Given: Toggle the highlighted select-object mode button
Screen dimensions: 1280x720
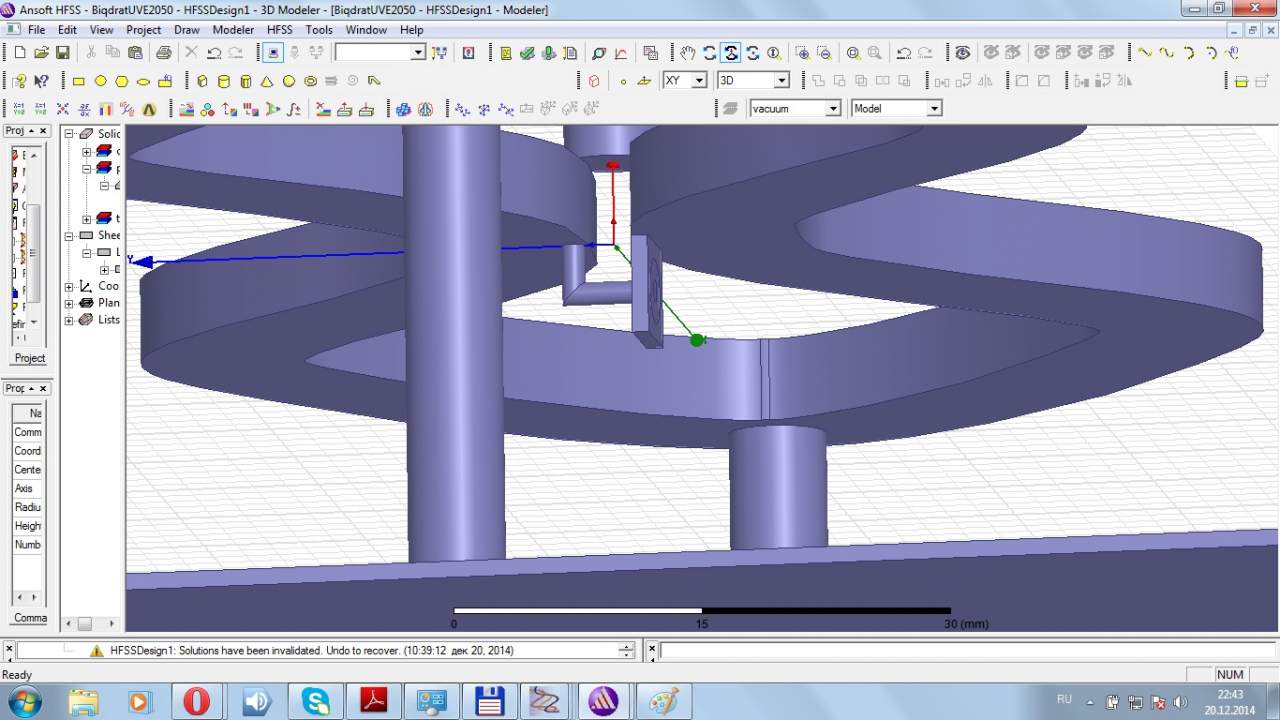Looking at the screenshot, I should pyautogui.click(x=273, y=53).
